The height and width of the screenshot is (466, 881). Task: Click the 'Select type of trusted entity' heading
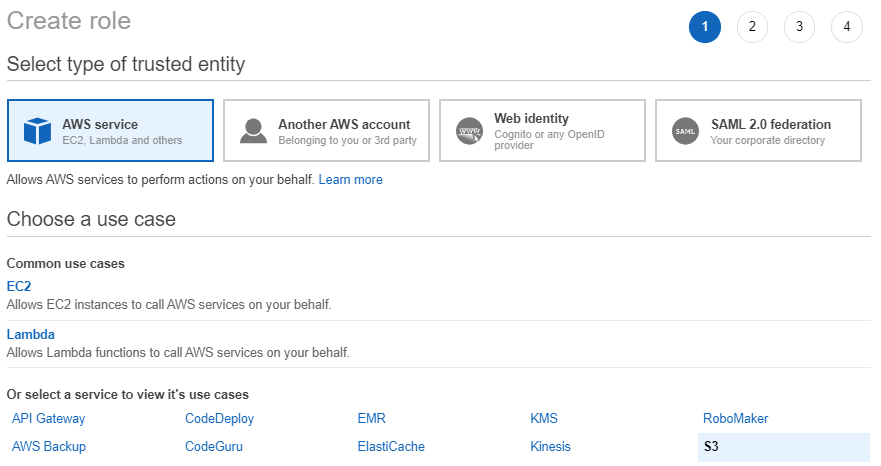(x=126, y=64)
